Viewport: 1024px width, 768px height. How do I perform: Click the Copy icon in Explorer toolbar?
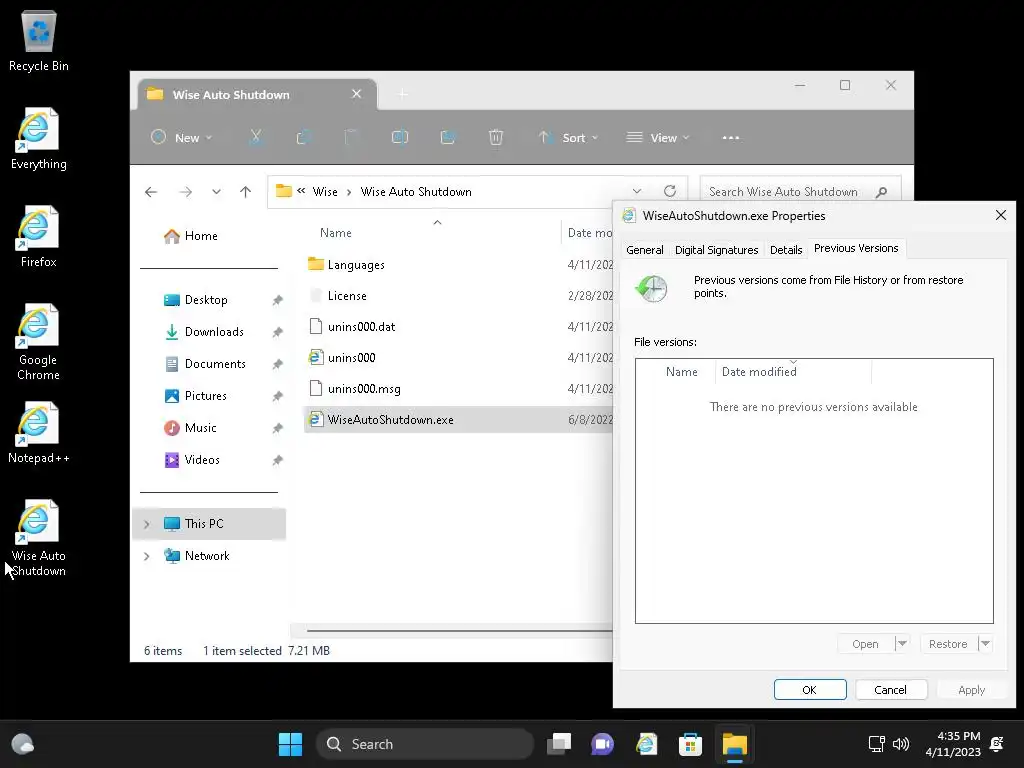point(304,137)
